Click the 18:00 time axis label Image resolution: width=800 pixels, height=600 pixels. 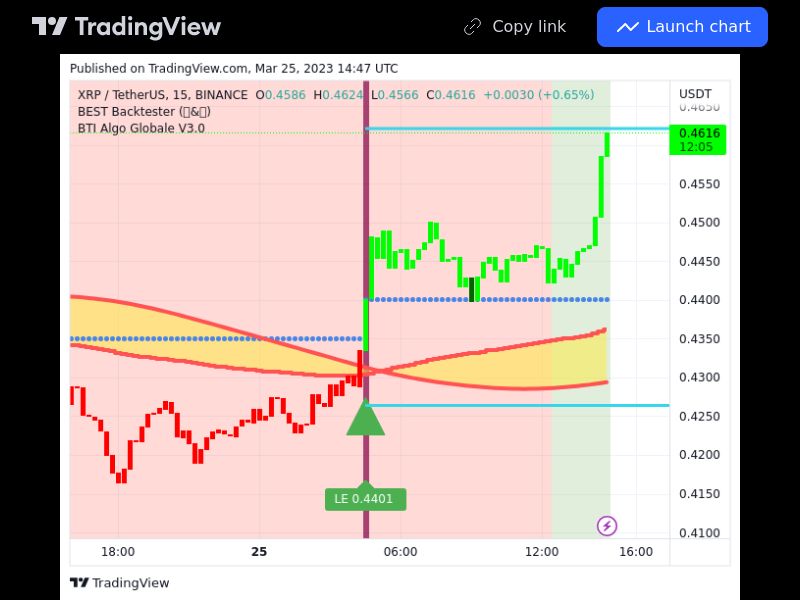(x=118, y=552)
